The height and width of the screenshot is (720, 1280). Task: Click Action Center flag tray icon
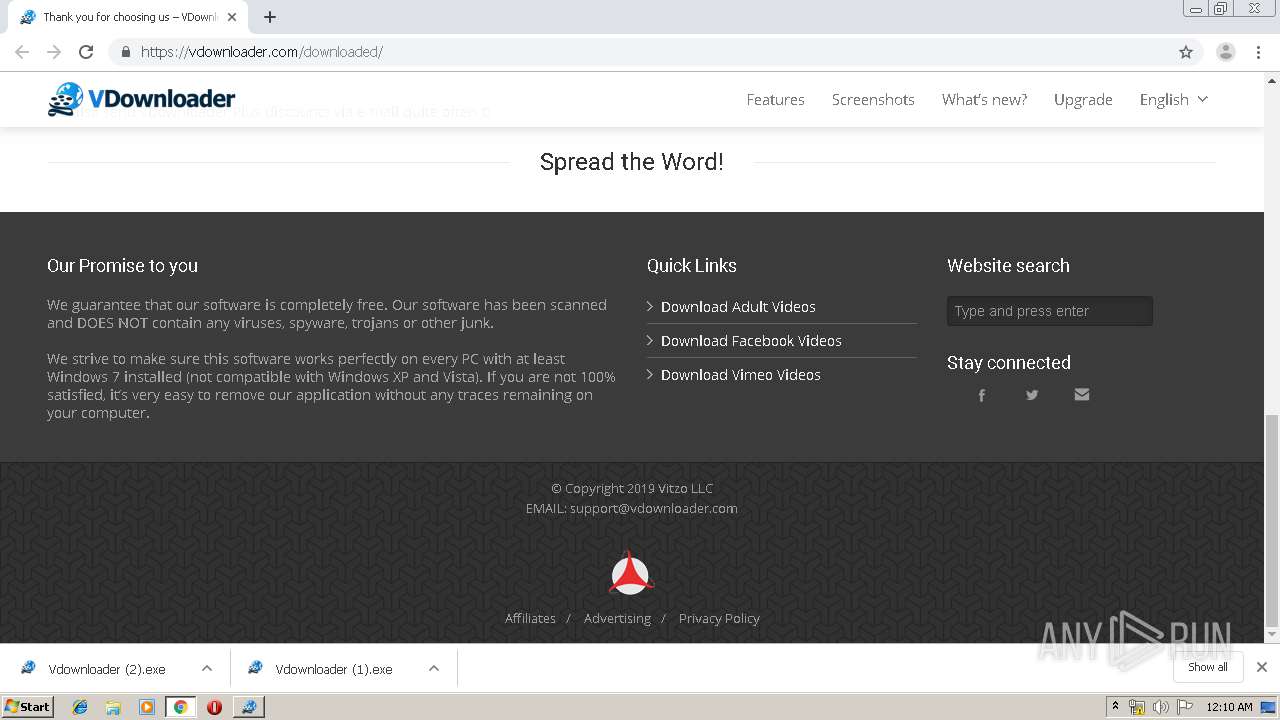point(1185,707)
